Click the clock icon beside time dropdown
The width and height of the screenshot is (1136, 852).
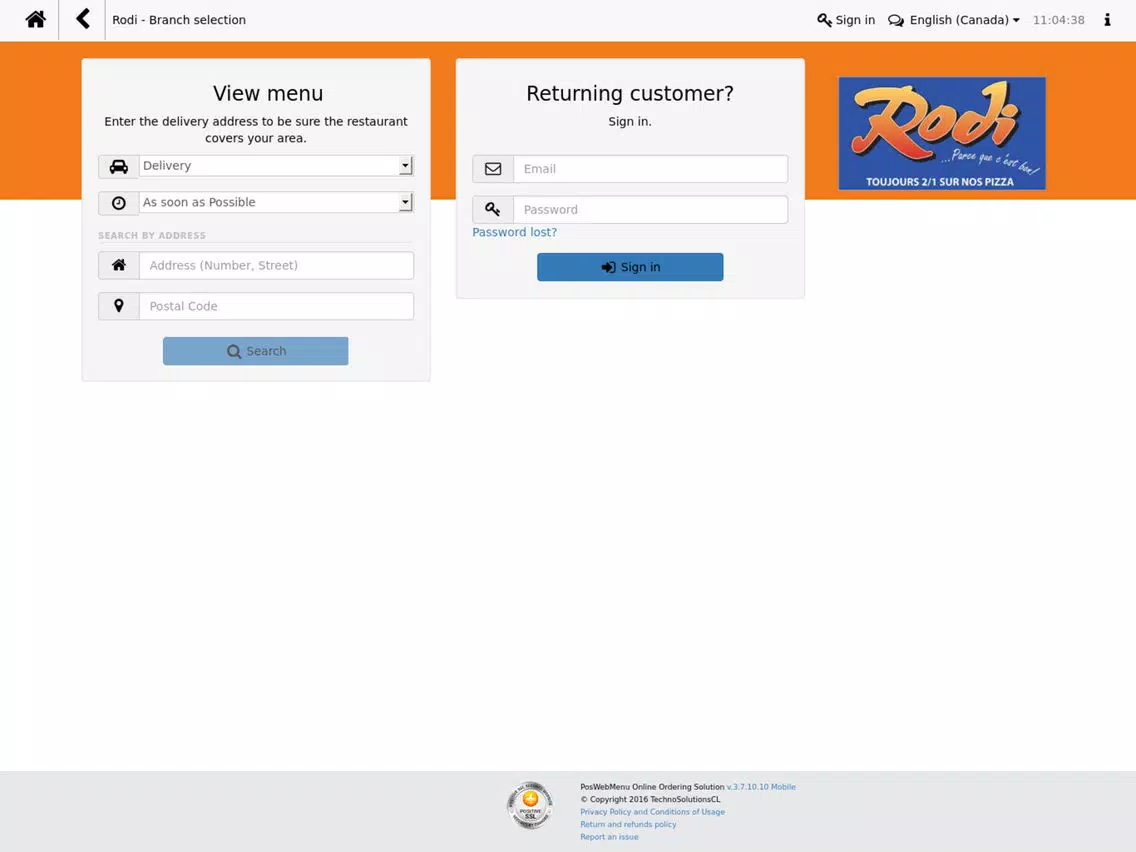point(119,204)
